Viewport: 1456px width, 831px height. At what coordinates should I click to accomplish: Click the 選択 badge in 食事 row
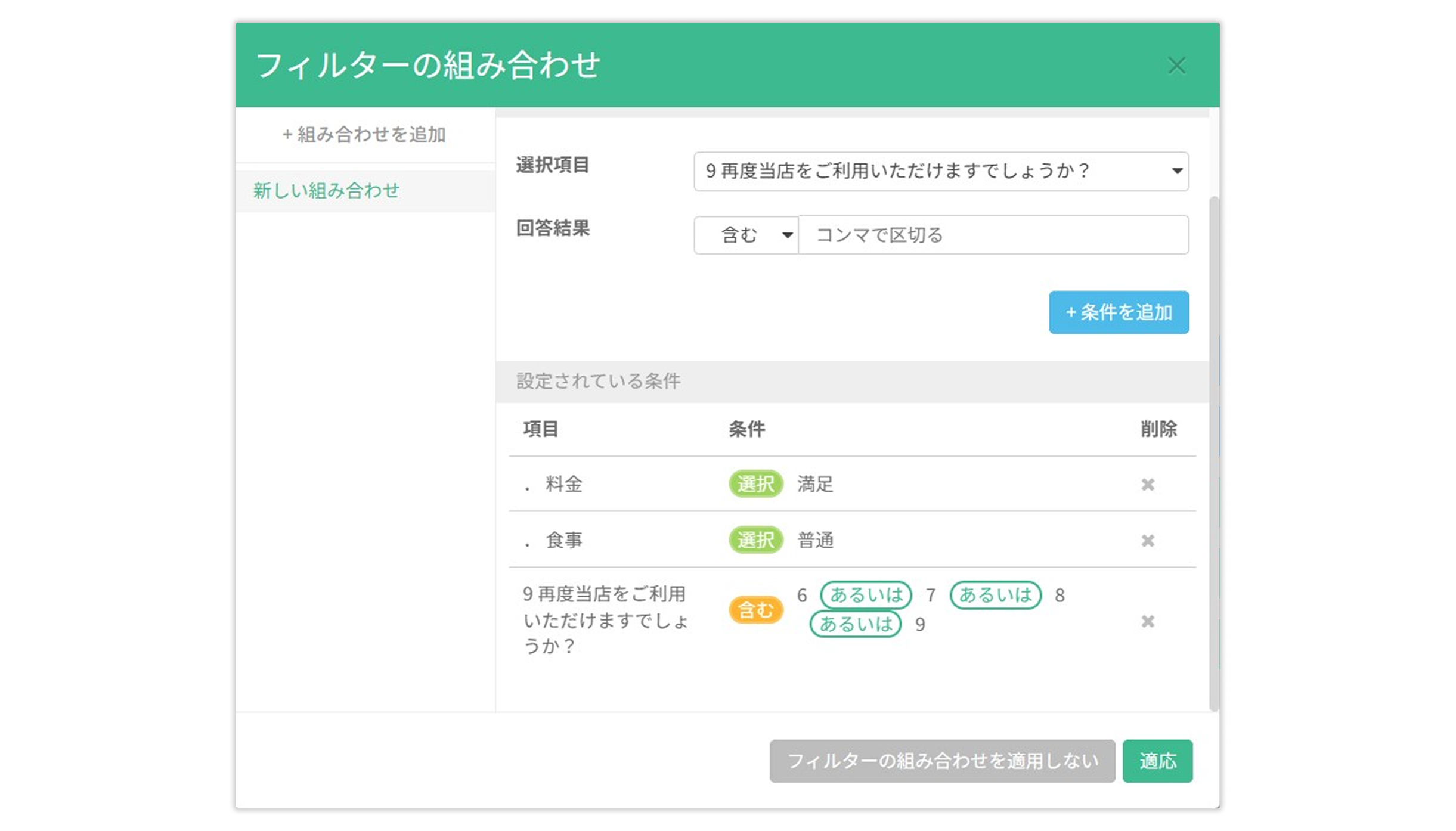click(x=755, y=540)
